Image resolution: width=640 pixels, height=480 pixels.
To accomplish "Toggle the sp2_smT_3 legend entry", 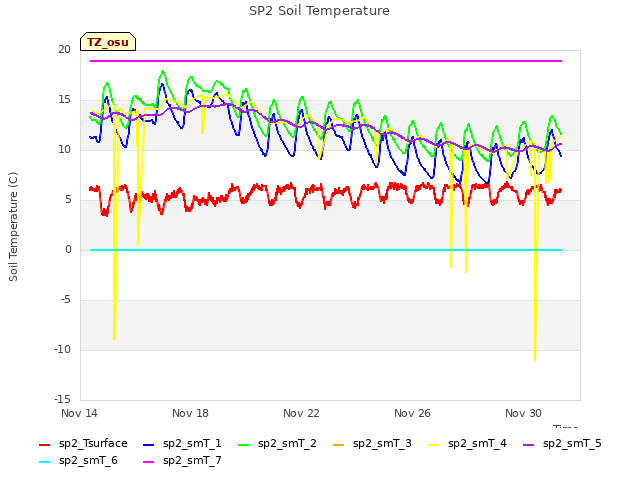I will pyautogui.click(x=373, y=444).
